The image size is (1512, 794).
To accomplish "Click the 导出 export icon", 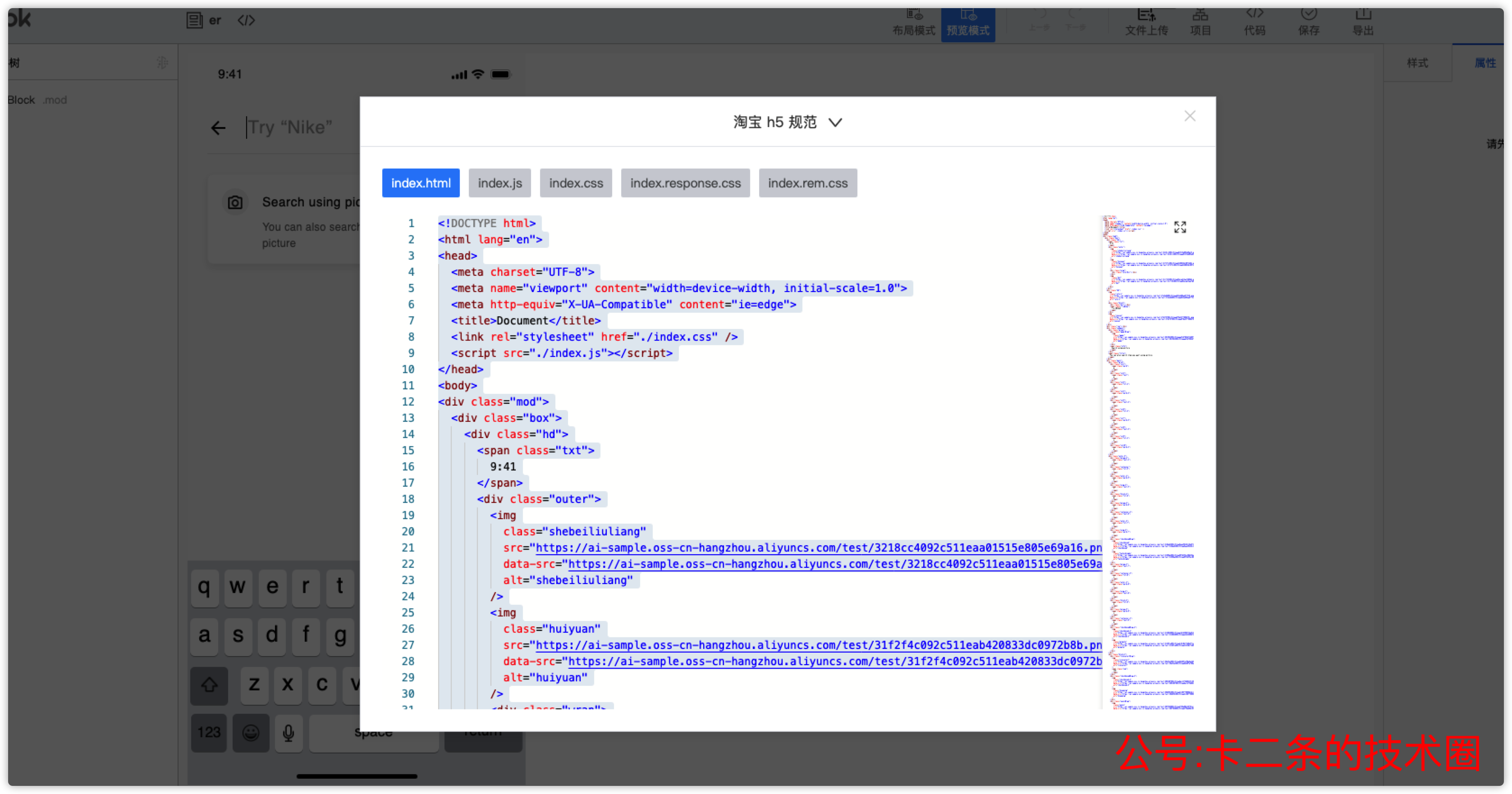I will tap(1363, 22).
